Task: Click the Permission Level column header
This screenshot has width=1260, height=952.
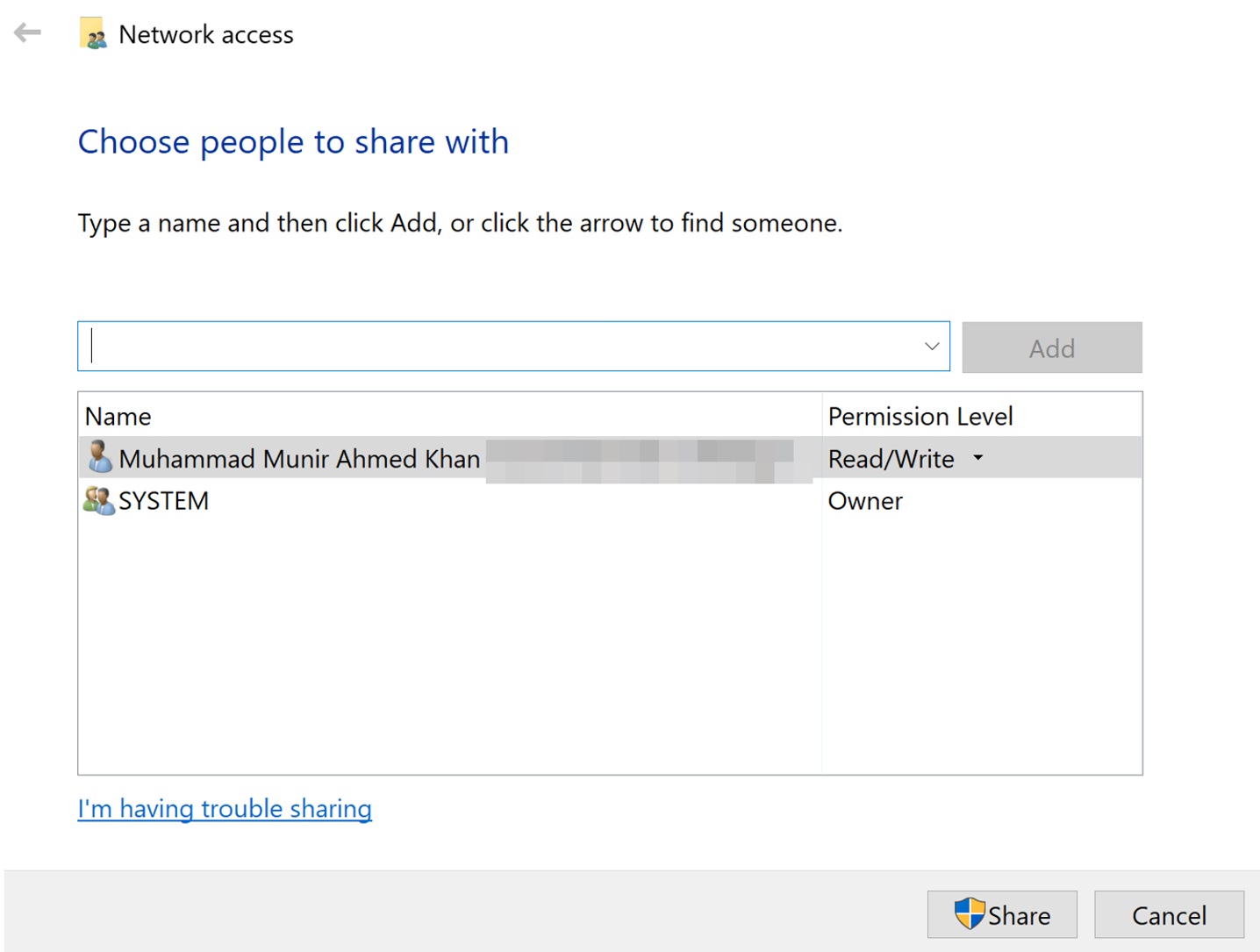Action: pyautogui.click(x=982, y=416)
